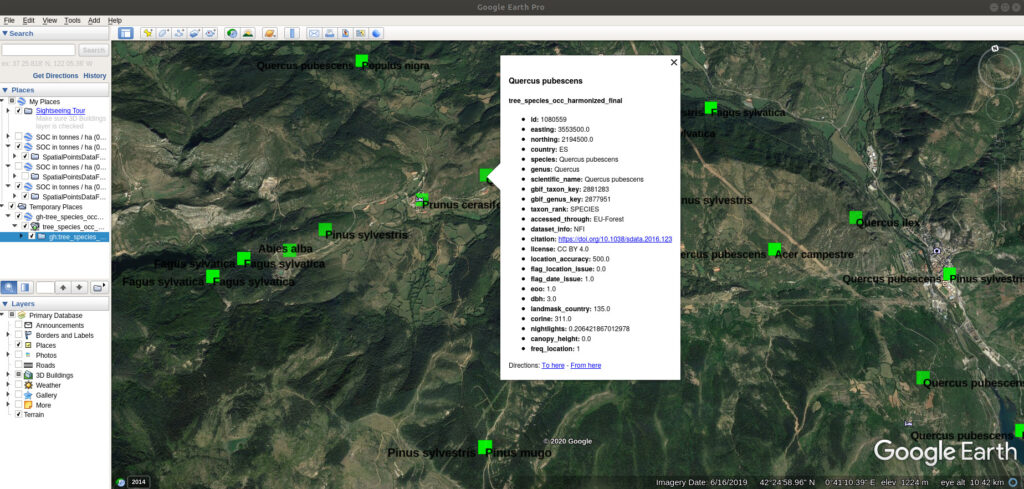Toggle sunlight across the landscape icon
The height and width of the screenshot is (489, 1024).
tap(248, 33)
